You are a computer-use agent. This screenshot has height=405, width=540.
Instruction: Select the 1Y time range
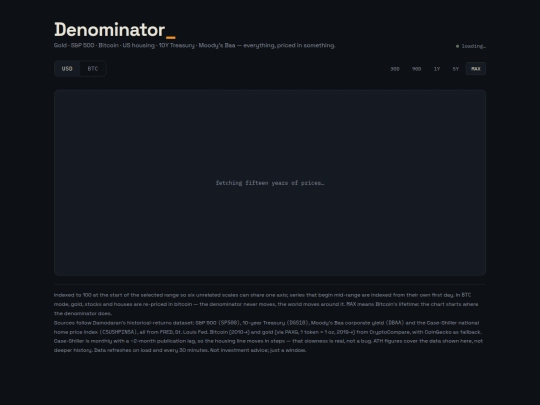[437, 69]
